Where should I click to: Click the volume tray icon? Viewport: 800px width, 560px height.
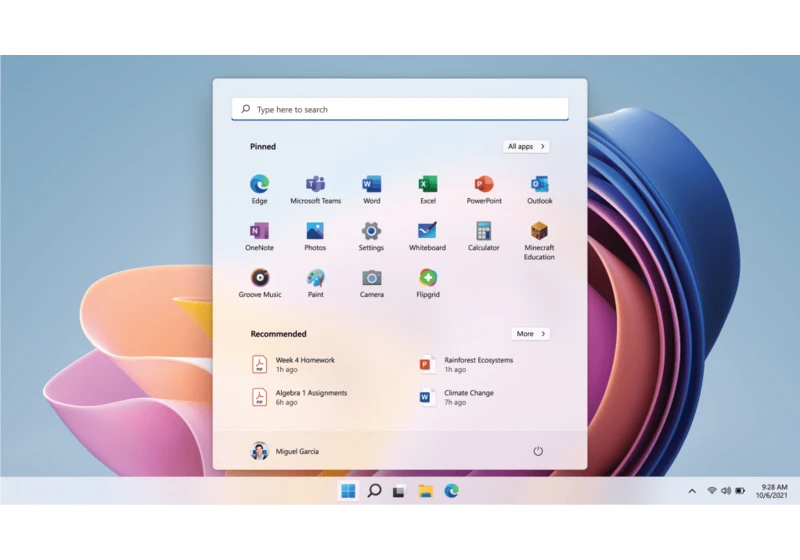click(726, 491)
